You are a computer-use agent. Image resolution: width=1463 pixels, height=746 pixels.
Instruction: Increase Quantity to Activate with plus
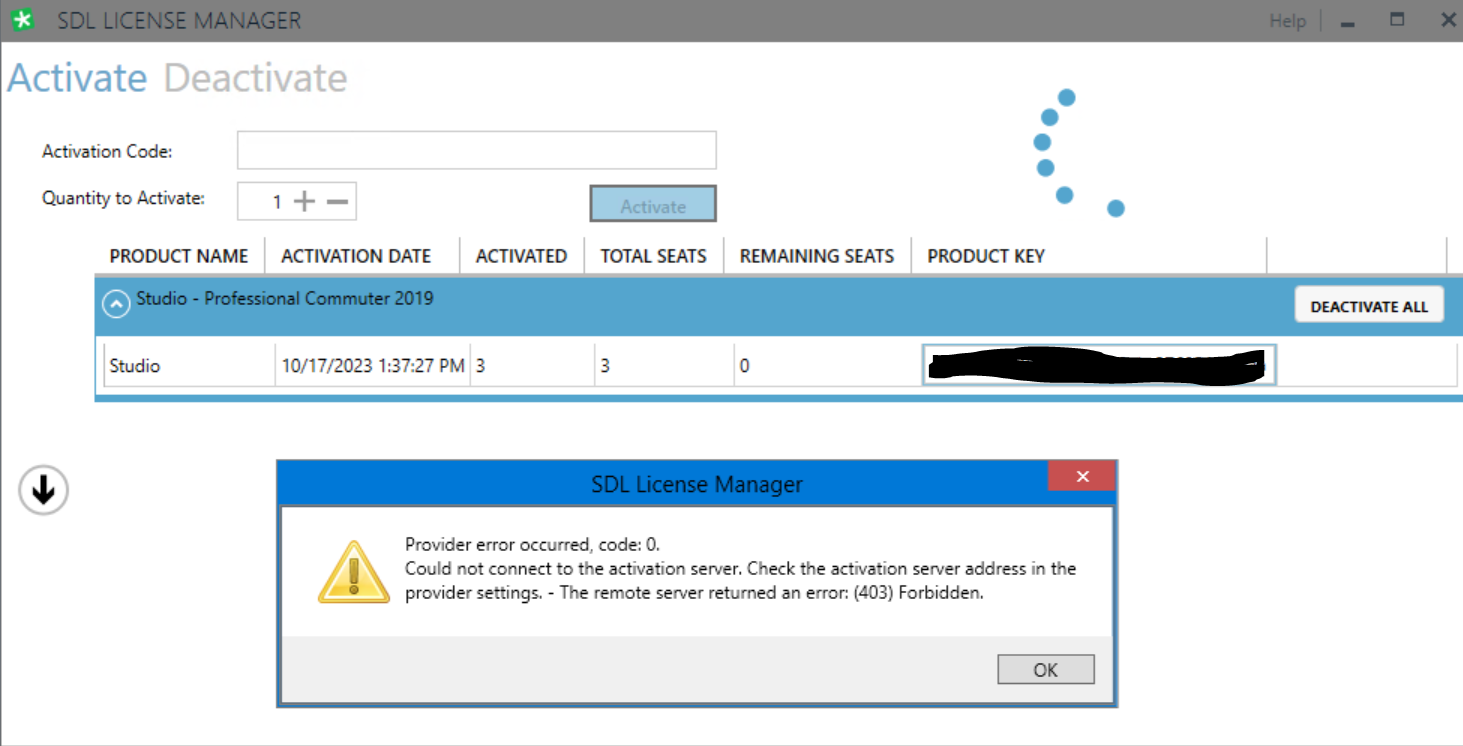pyautogui.click(x=304, y=202)
